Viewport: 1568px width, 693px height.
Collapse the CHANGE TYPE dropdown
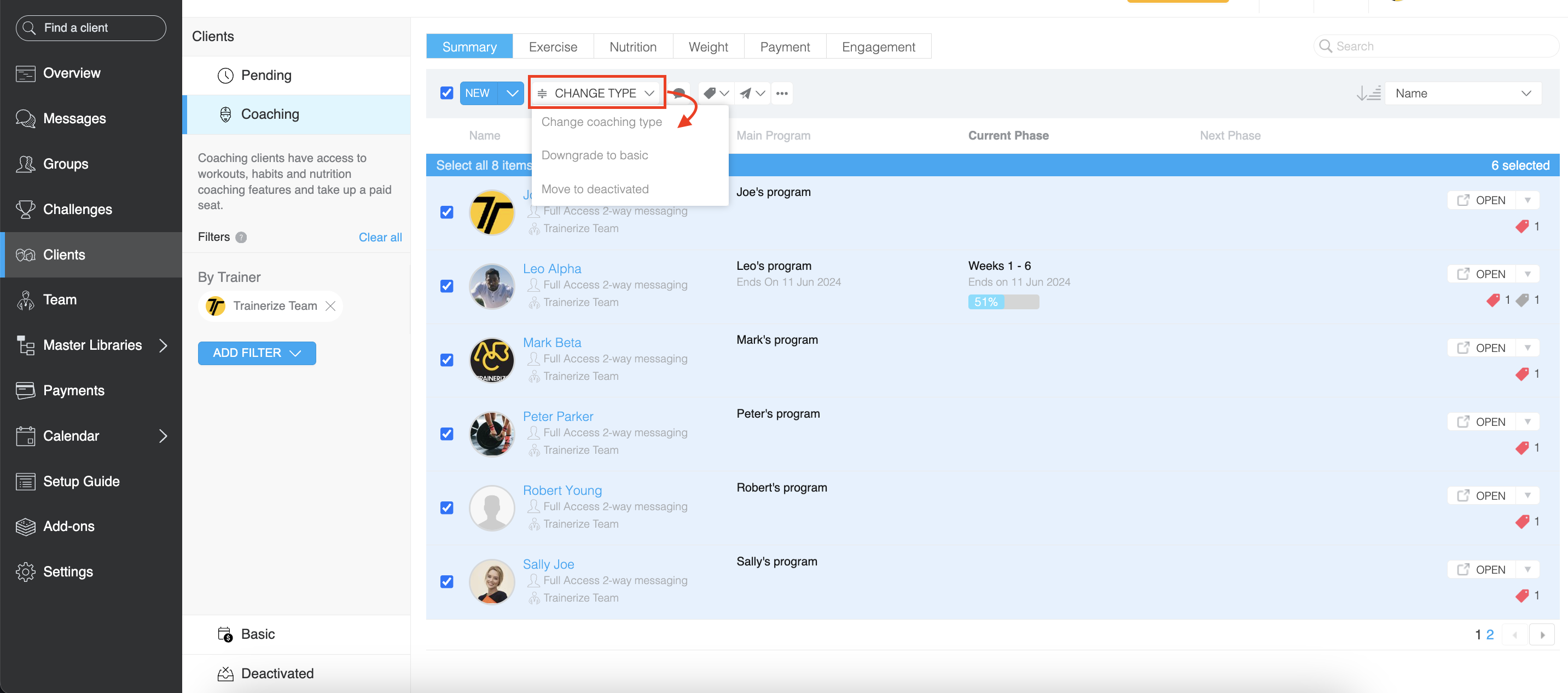(596, 93)
